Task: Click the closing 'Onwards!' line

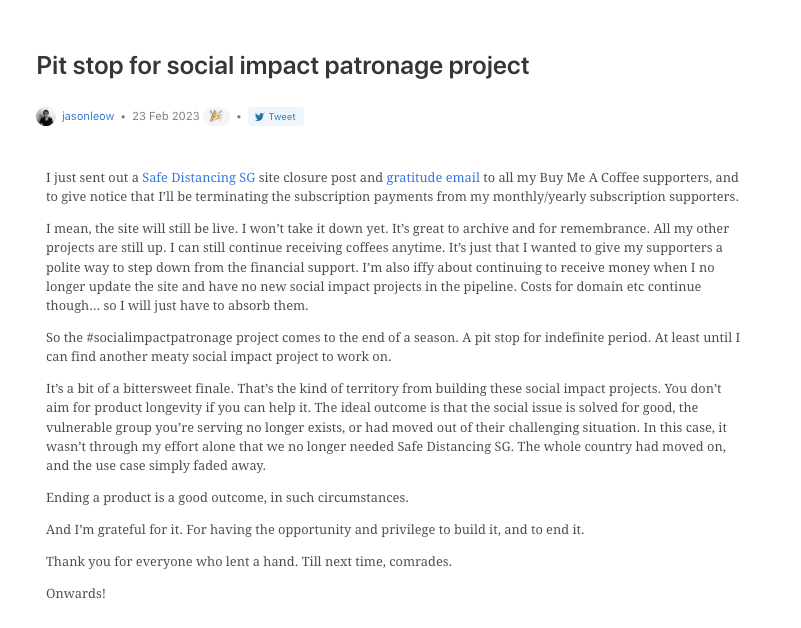Action: pyautogui.click(x=76, y=594)
